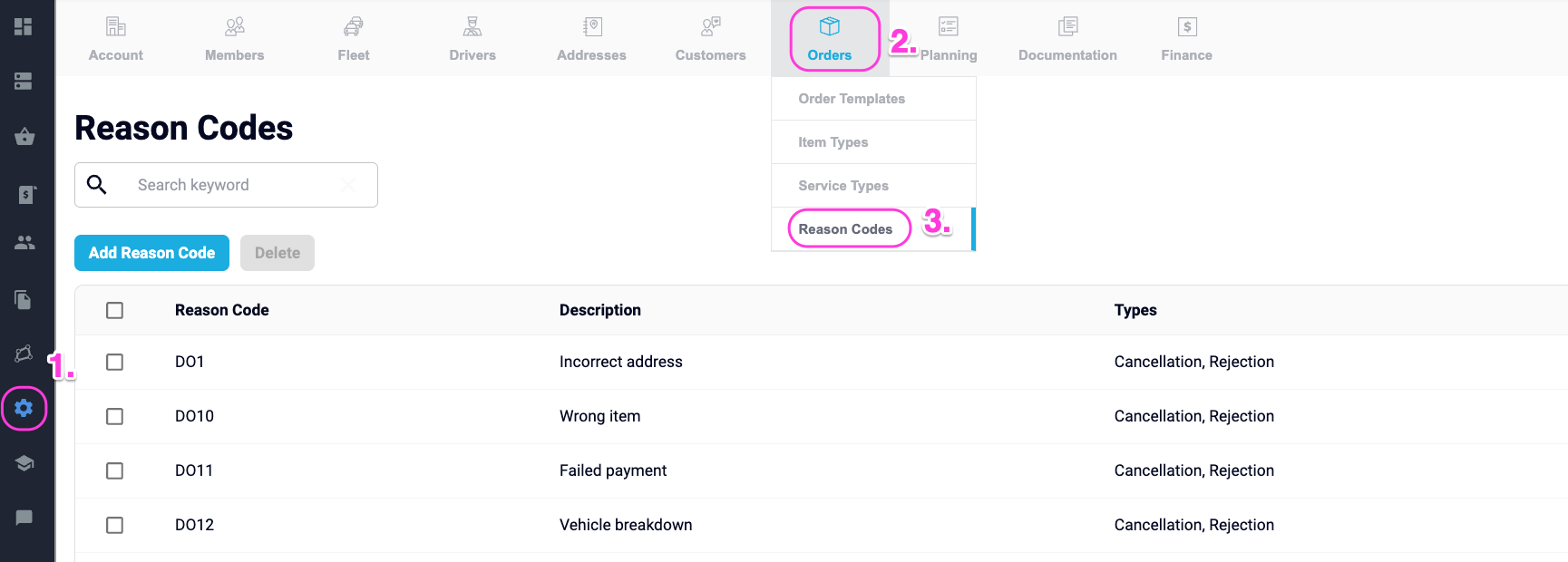The height and width of the screenshot is (562, 1568).
Task: Open the dashboard icon in sidebar
Action: (24, 26)
